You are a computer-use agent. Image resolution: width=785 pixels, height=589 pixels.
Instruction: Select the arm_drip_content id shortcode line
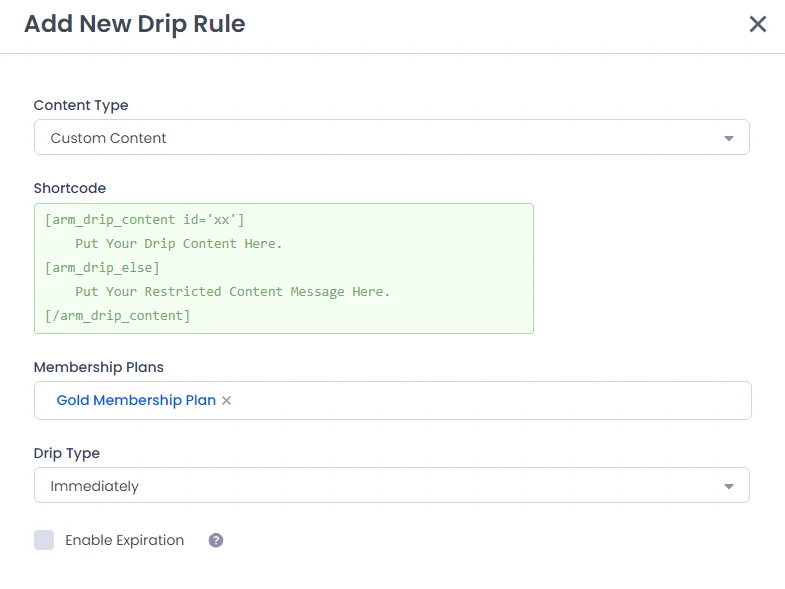[x=145, y=220]
